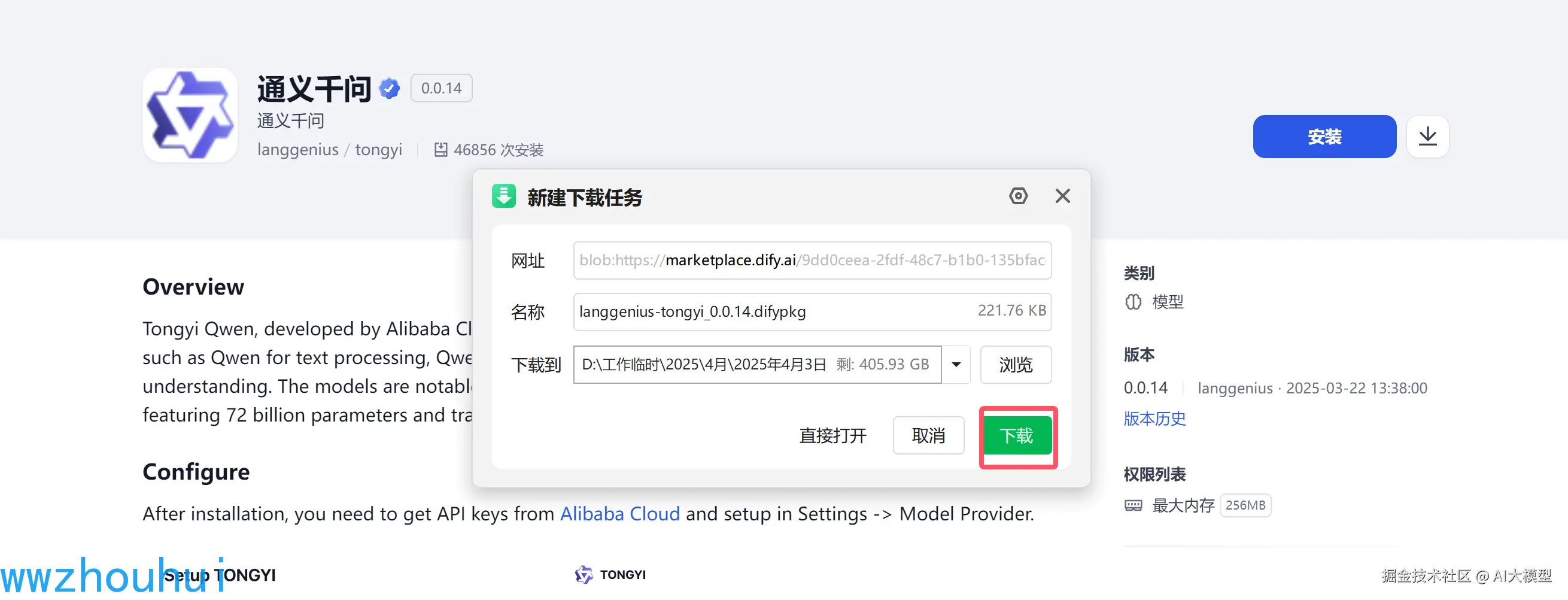Image resolution: width=1568 pixels, height=600 pixels.
Task: Click the 模型 category icon
Action: (x=1133, y=302)
